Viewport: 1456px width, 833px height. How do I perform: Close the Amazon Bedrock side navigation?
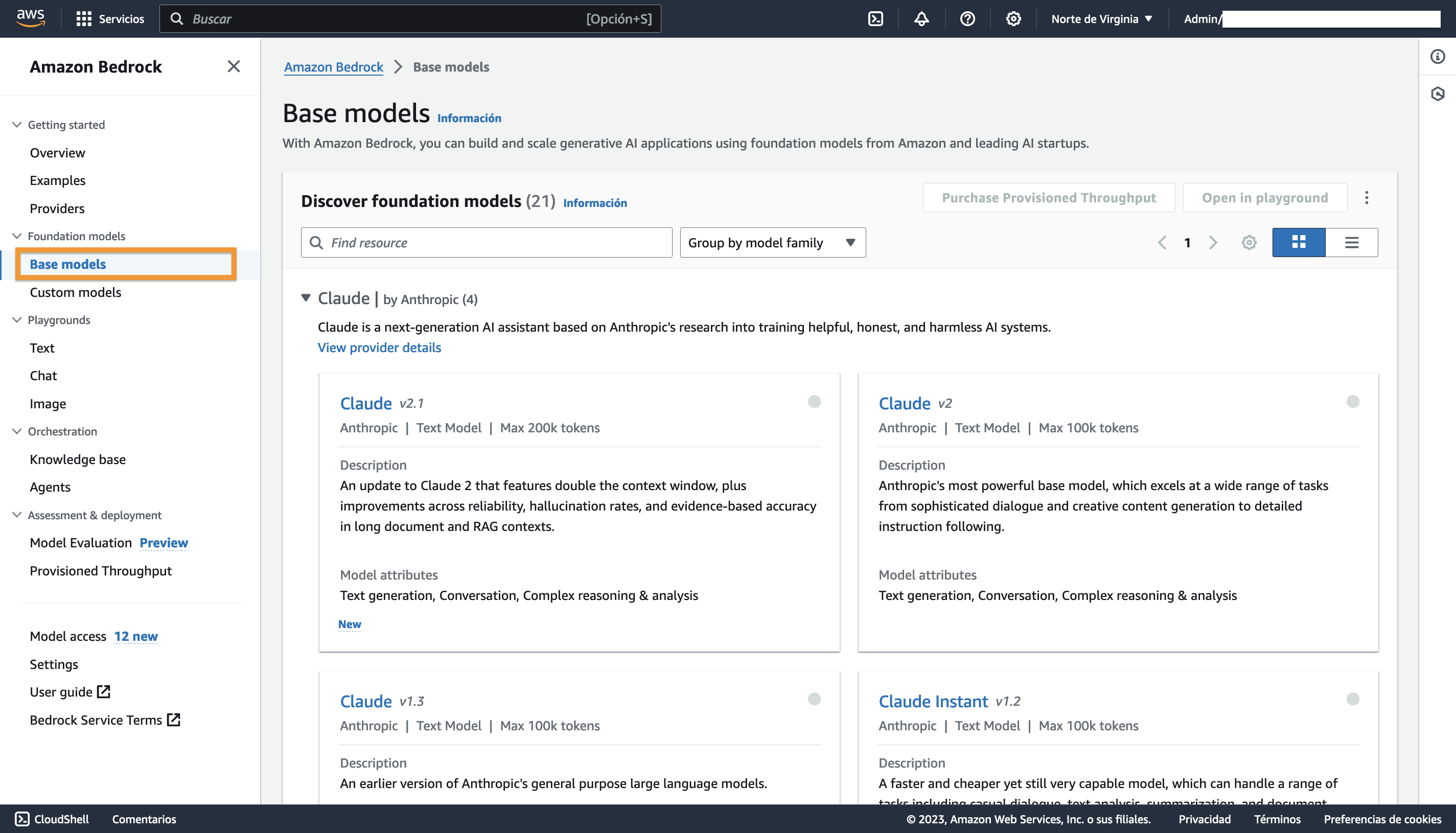(234, 66)
